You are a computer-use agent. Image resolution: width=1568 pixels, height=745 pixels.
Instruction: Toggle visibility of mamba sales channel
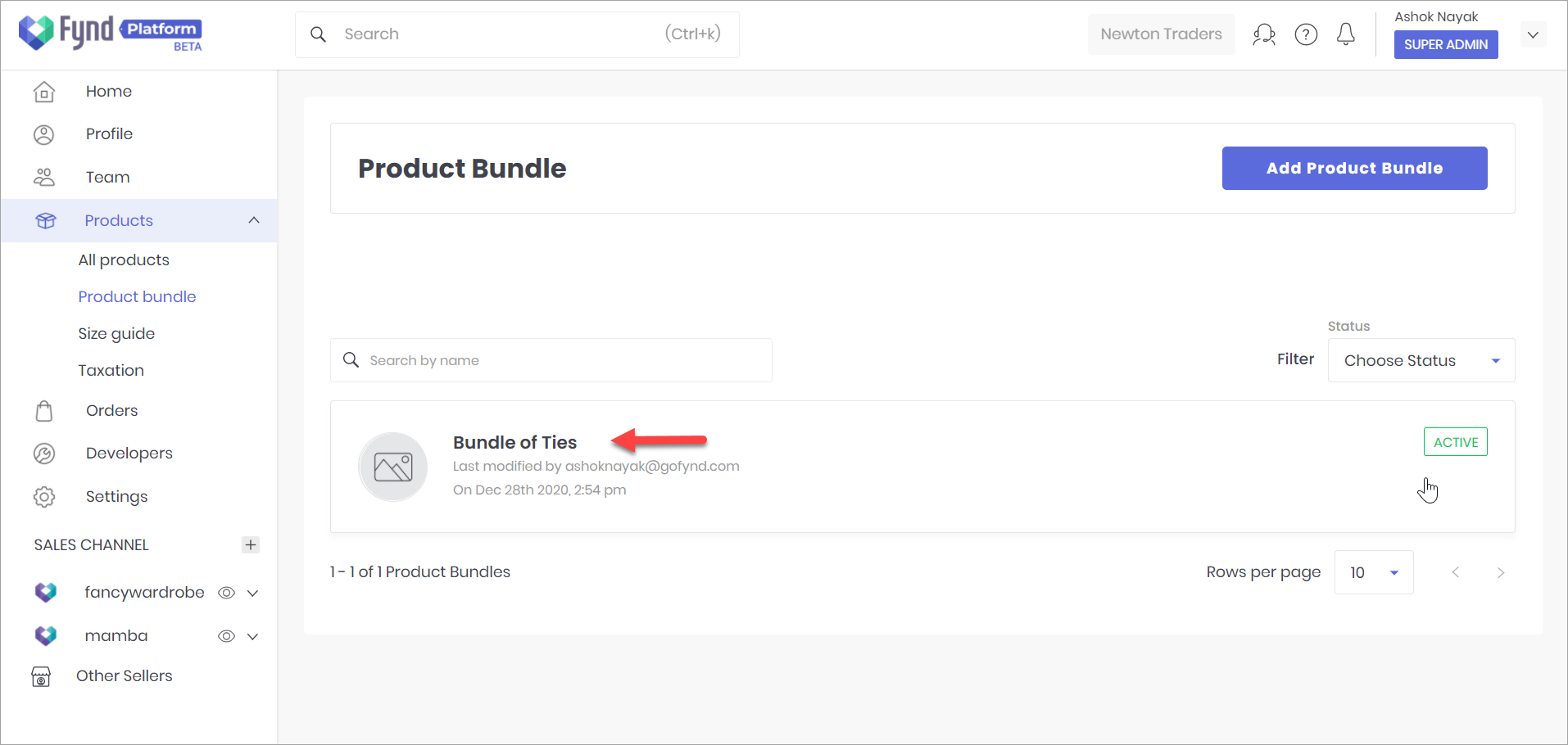click(226, 636)
